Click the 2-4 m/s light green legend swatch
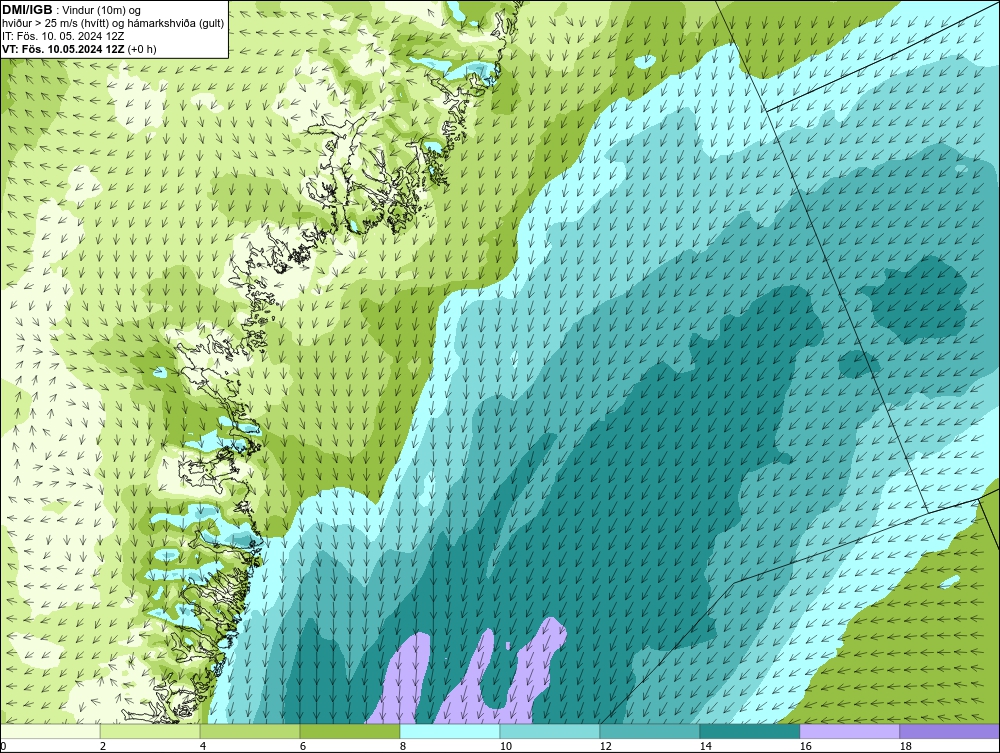The image size is (1000, 753). (150, 731)
